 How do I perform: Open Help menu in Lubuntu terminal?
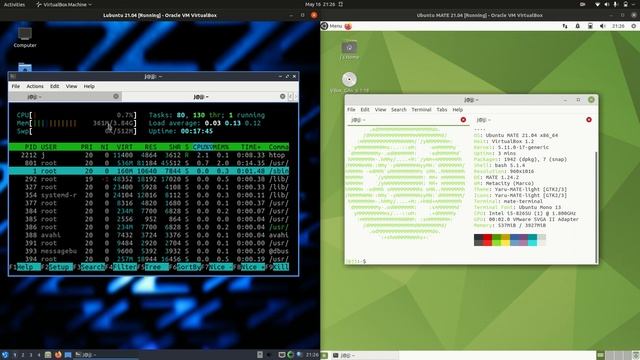(89, 87)
